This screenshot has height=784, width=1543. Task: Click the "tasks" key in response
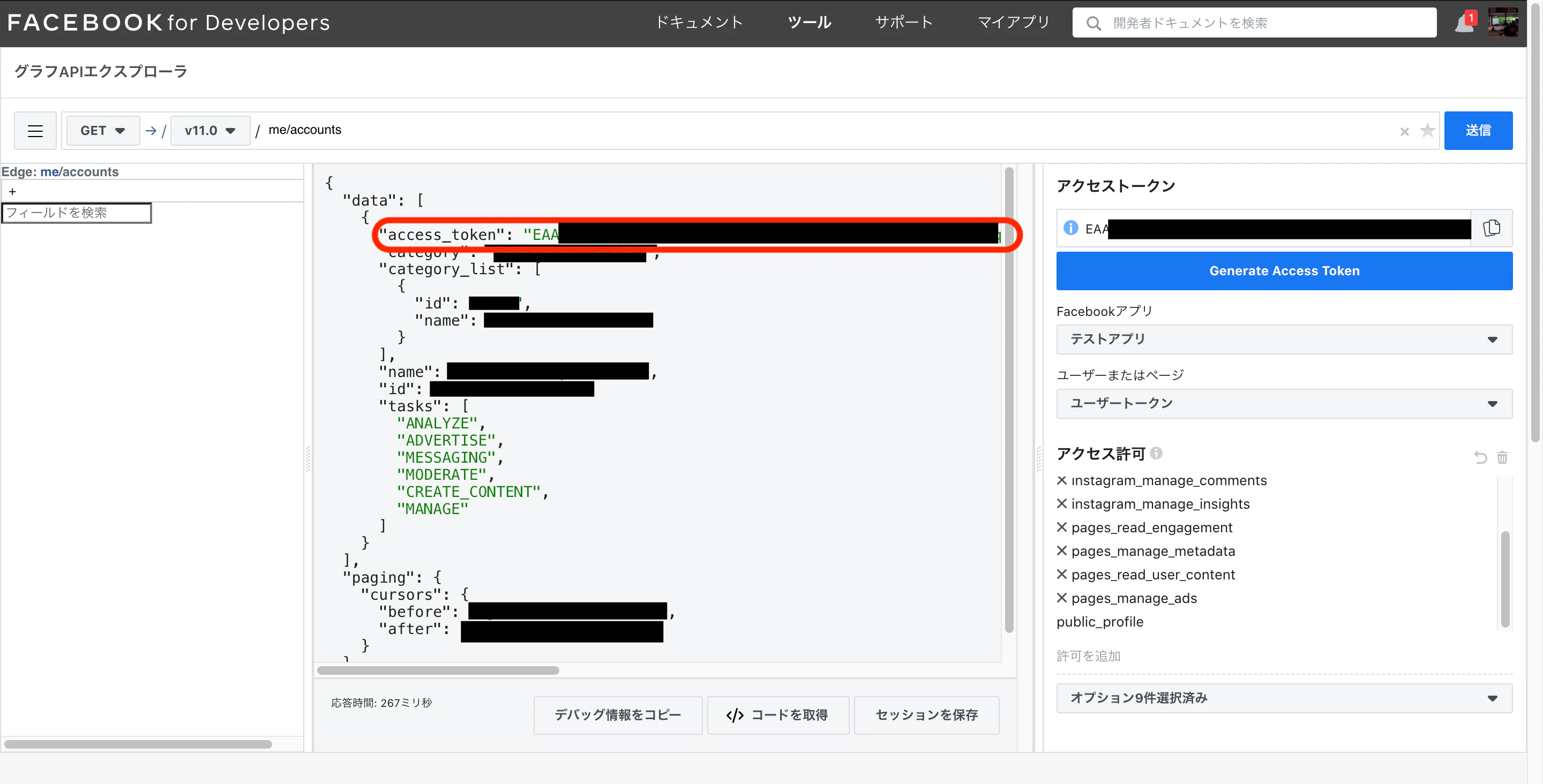[410, 406]
